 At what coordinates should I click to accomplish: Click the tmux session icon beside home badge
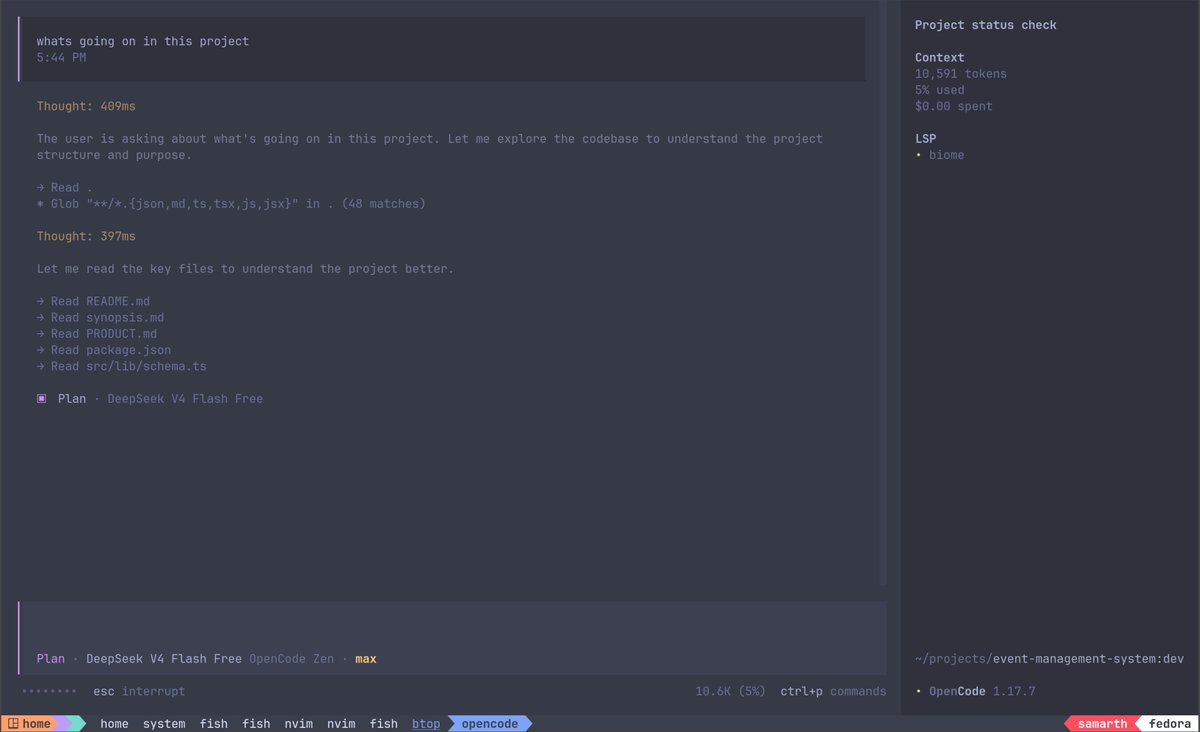[14, 724]
